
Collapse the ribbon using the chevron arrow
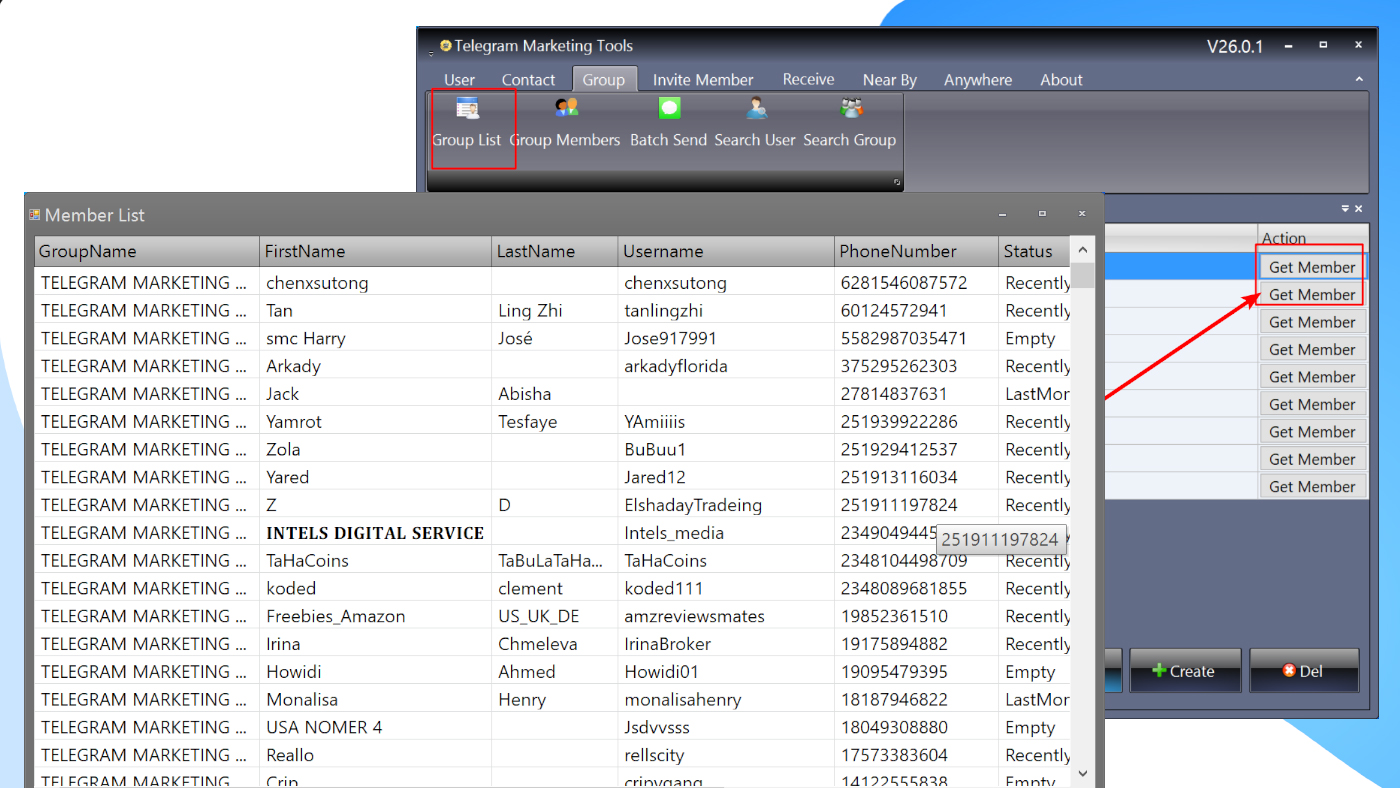click(1359, 79)
